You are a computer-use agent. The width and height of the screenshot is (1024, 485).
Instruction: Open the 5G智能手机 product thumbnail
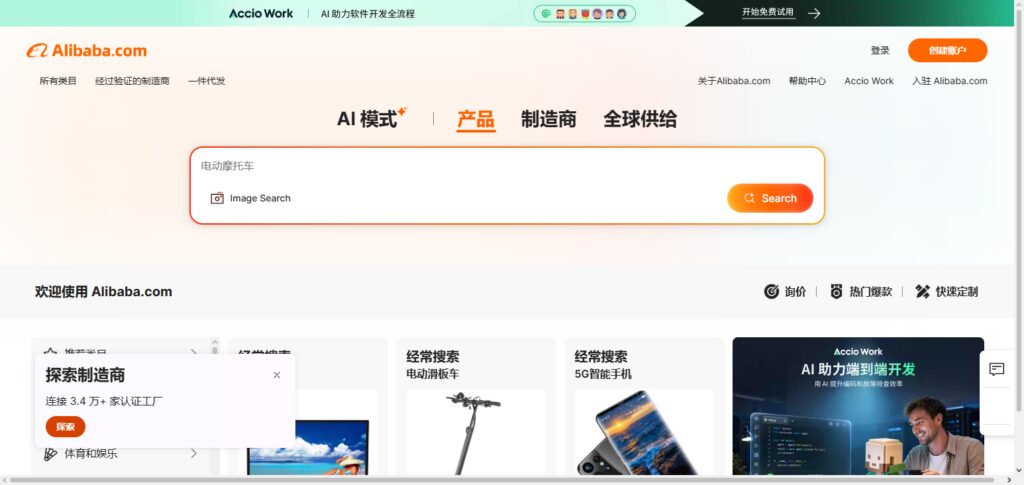(644, 432)
